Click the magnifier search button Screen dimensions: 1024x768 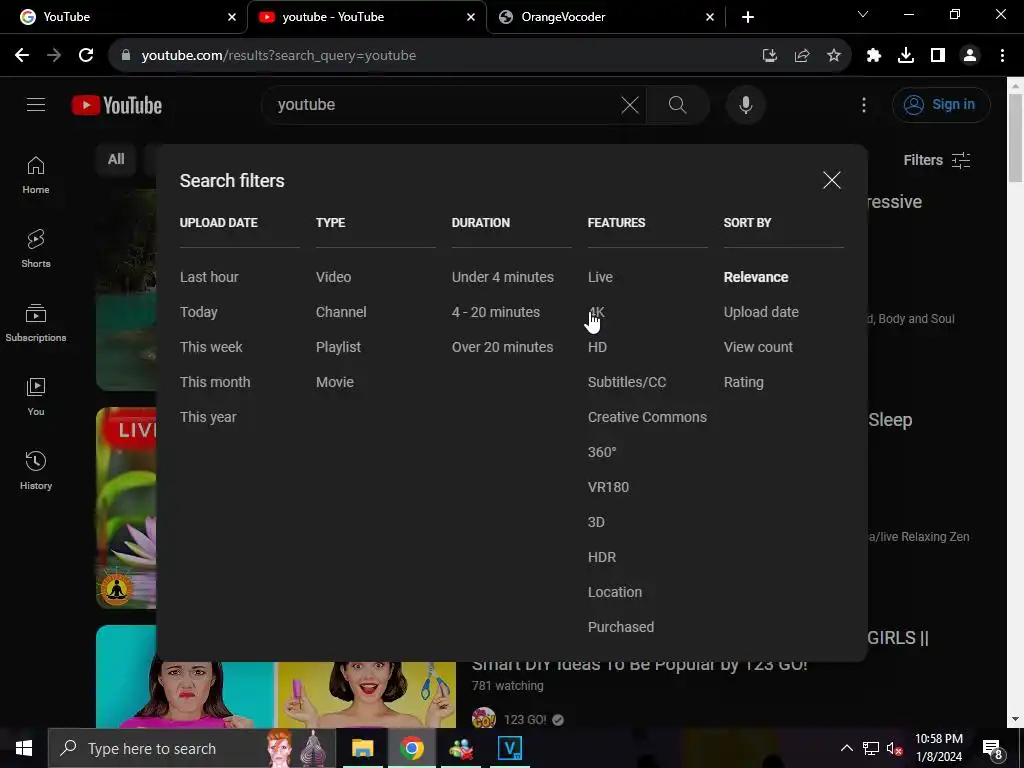(677, 104)
